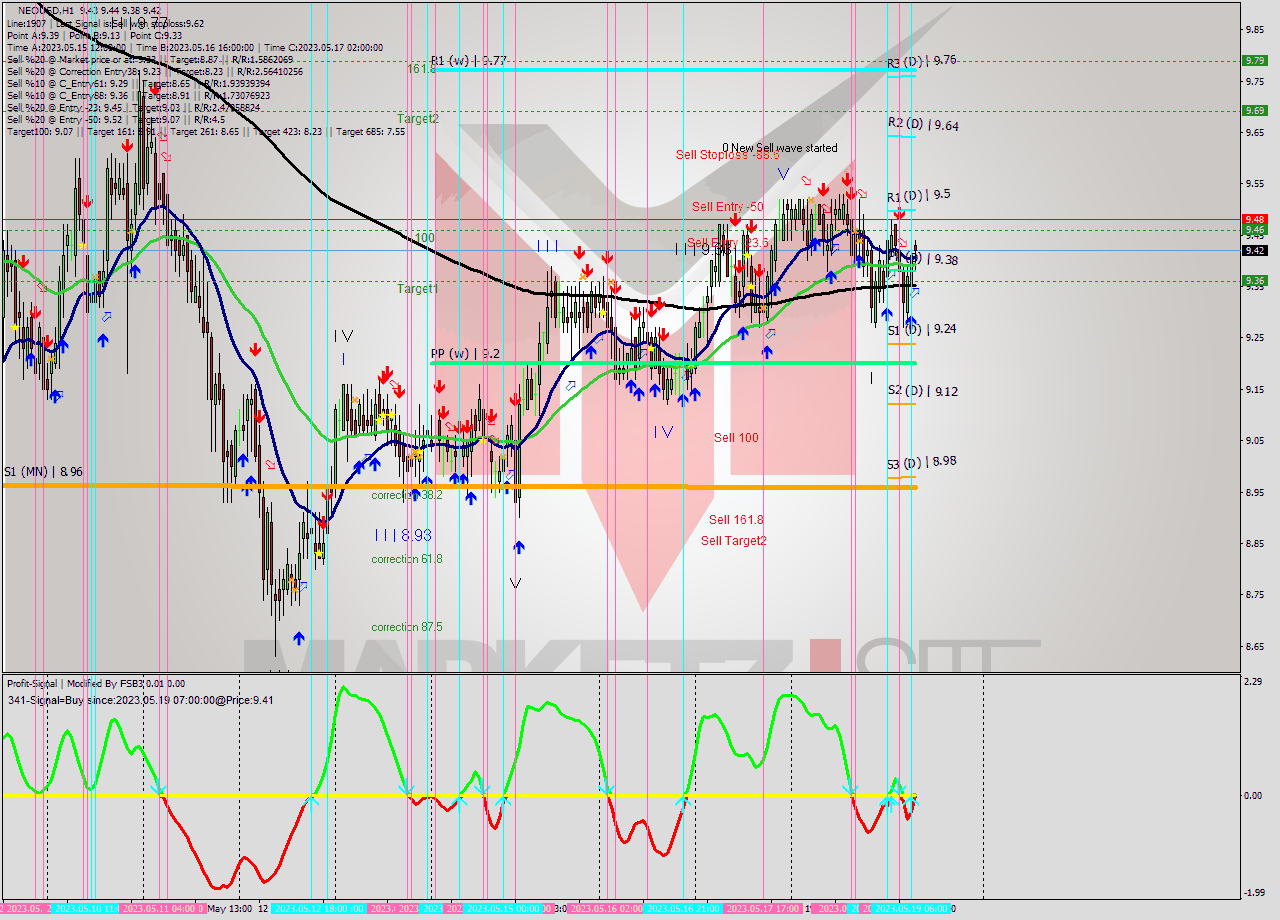Viewport: 1280px width, 920px height.
Task: Click the 'R1 (w) | 9.77' label
Action: tap(469, 60)
